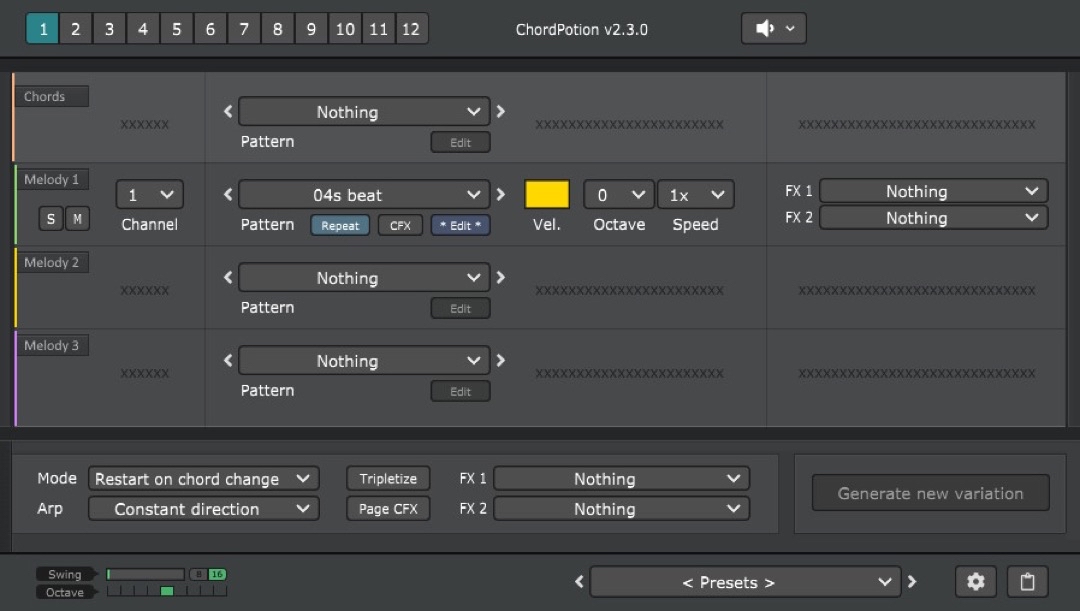Image resolution: width=1080 pixels, height=611 pixels.
Task: Mute the Melody 1 track
Action: click(77, 219)
